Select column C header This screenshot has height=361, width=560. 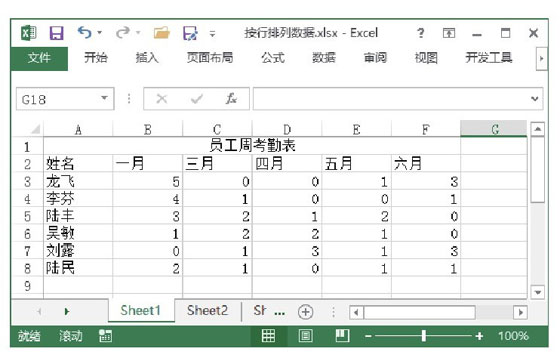(217, 129)
